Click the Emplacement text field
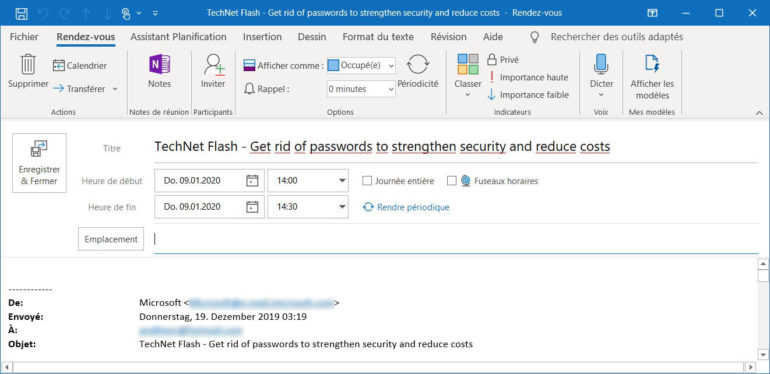Viewport: 770px width, 374px height. pos(456,239)
